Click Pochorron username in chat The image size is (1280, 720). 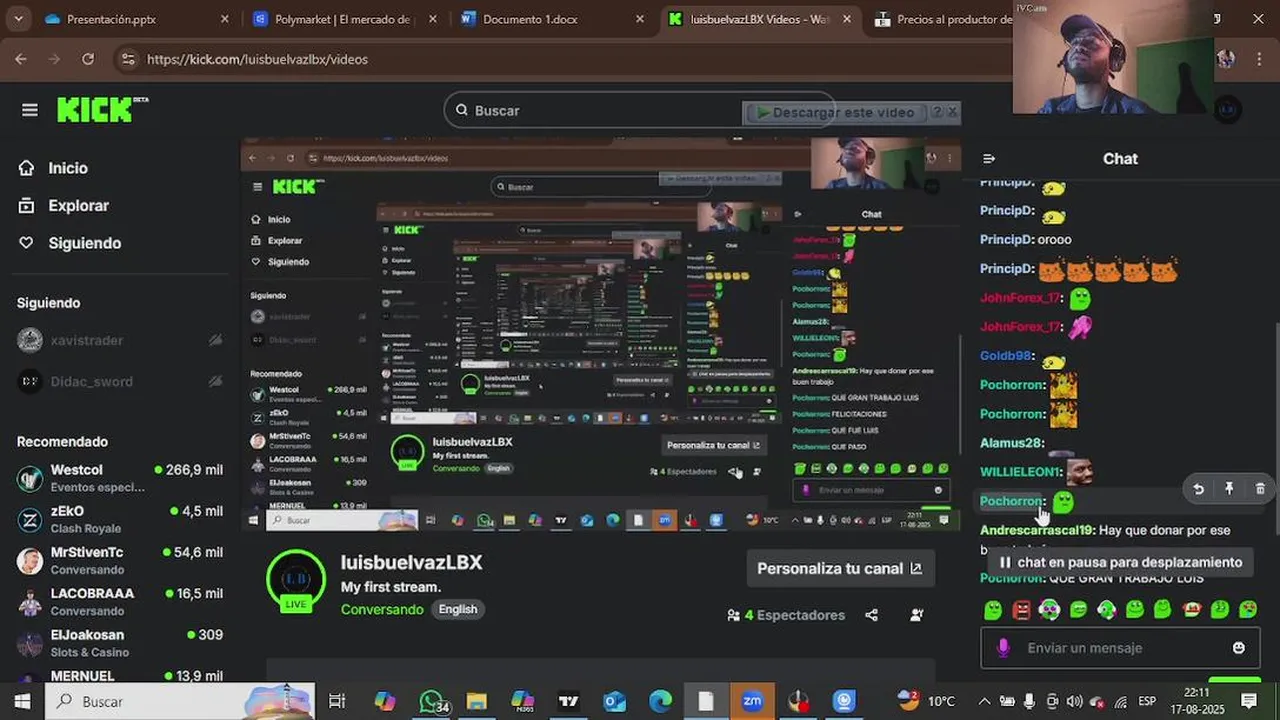pos(1011,501)
